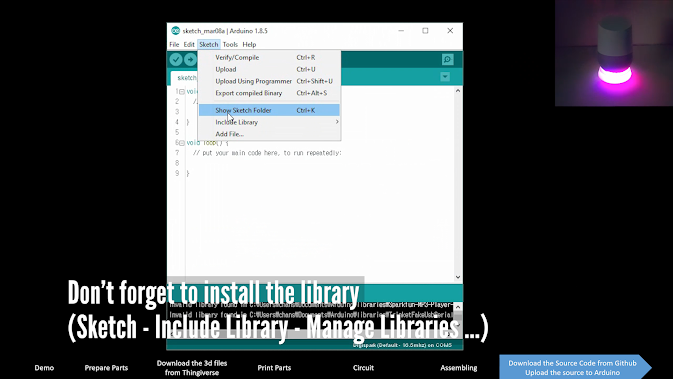Close the Arduino window
673x379 pixels.
point(450,31)
